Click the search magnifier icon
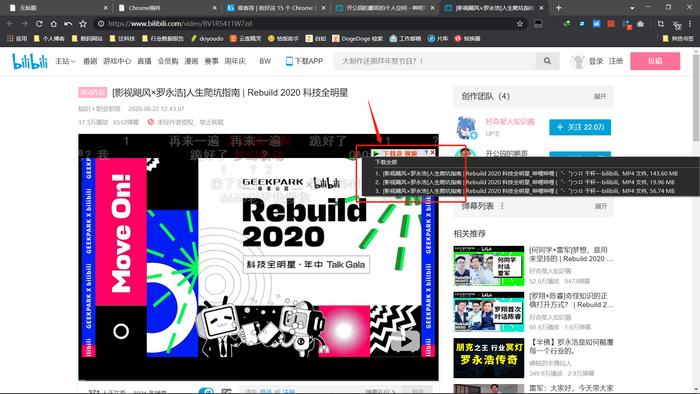The height and width of the screenshot is (394, 700). pyautogui.click(x=547, y=61)
